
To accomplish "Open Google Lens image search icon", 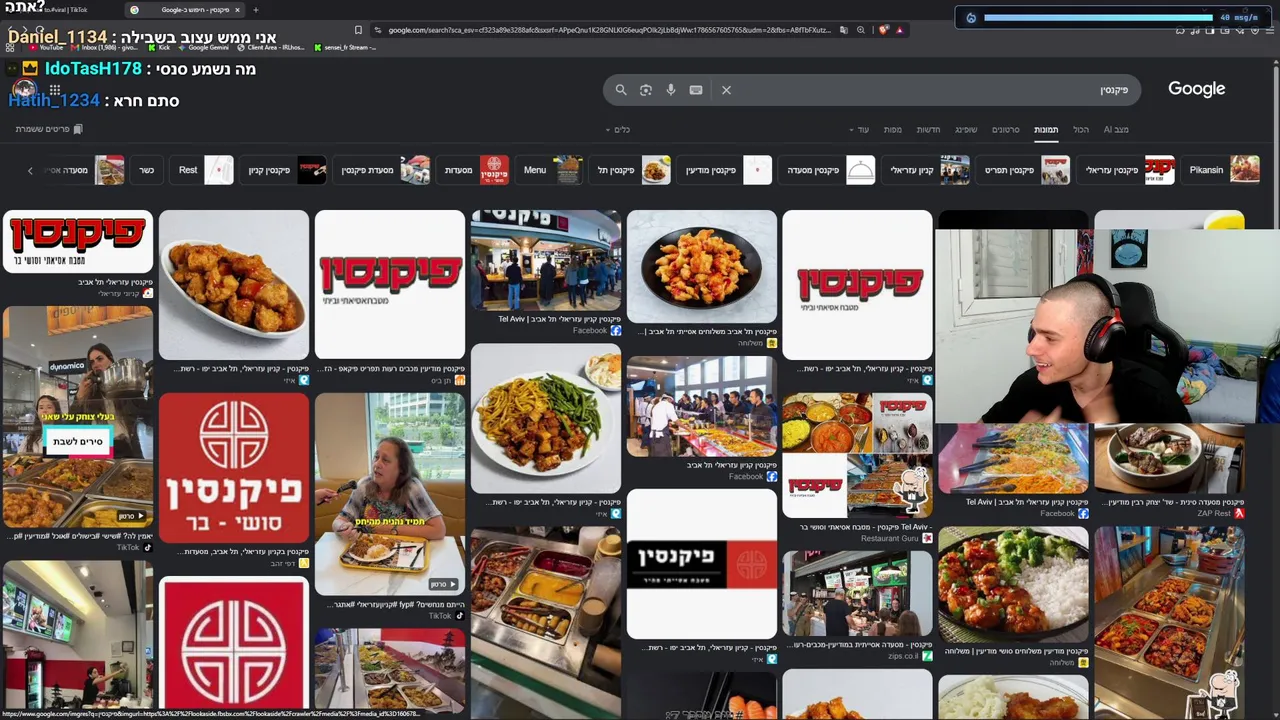I will click(x=646, y=90).
